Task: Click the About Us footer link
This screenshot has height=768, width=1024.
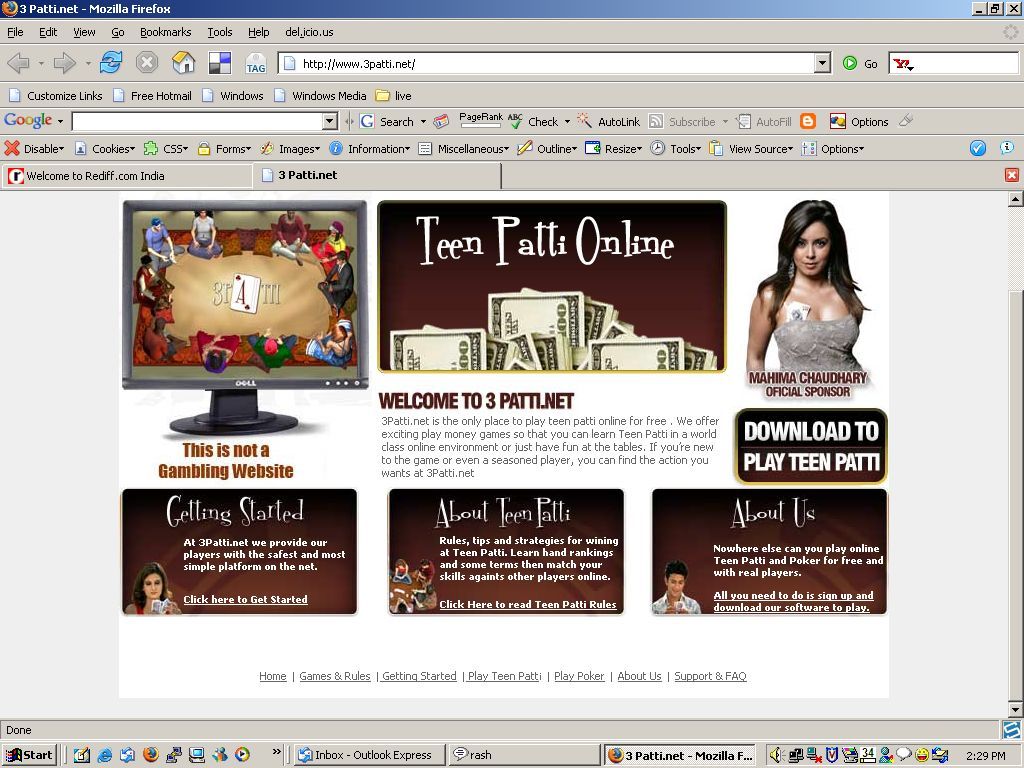Action: 639,676
